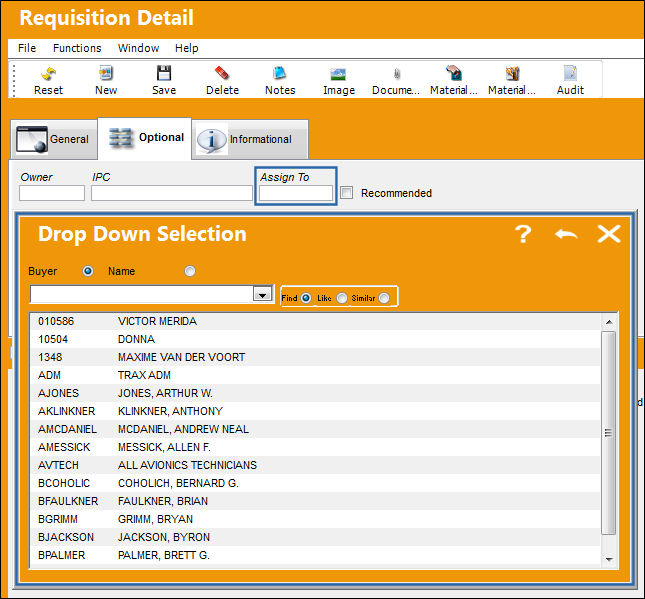Image resolution: width=645 pixels, height=599 pixels.
Task: Select the BFAULKNER row
Action: [315, 501]
